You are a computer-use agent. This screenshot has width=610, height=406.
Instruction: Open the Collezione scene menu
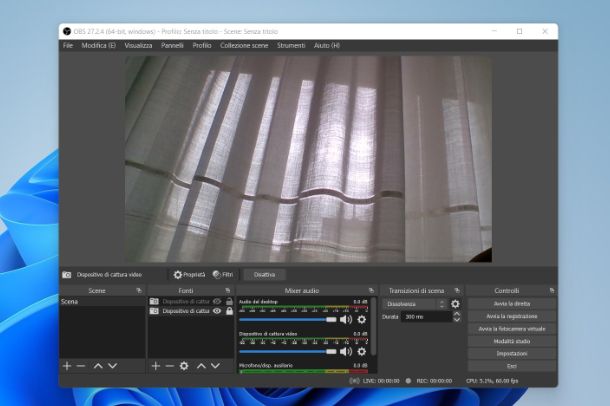point(244,46)
